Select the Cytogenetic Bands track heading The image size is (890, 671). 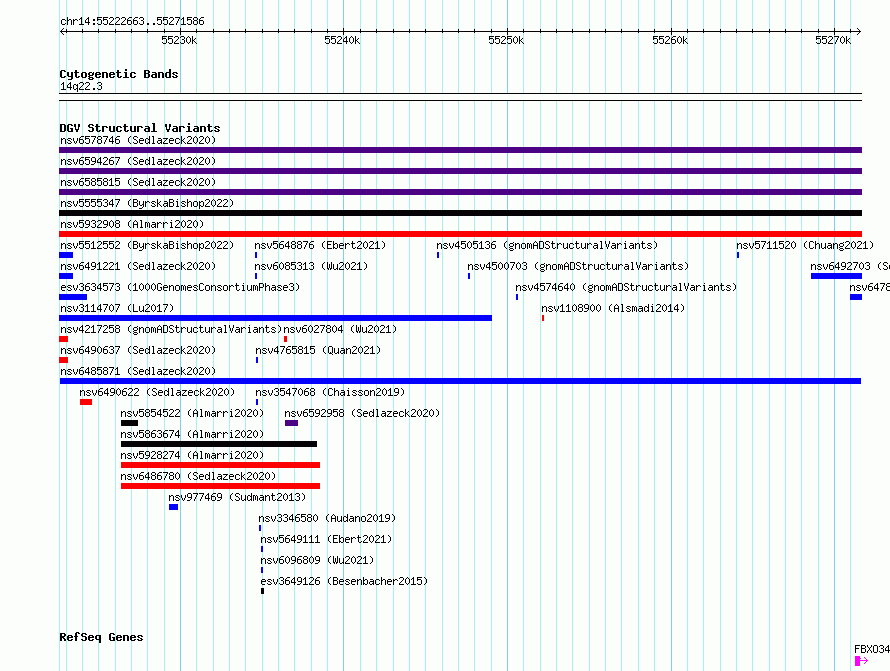119,74
